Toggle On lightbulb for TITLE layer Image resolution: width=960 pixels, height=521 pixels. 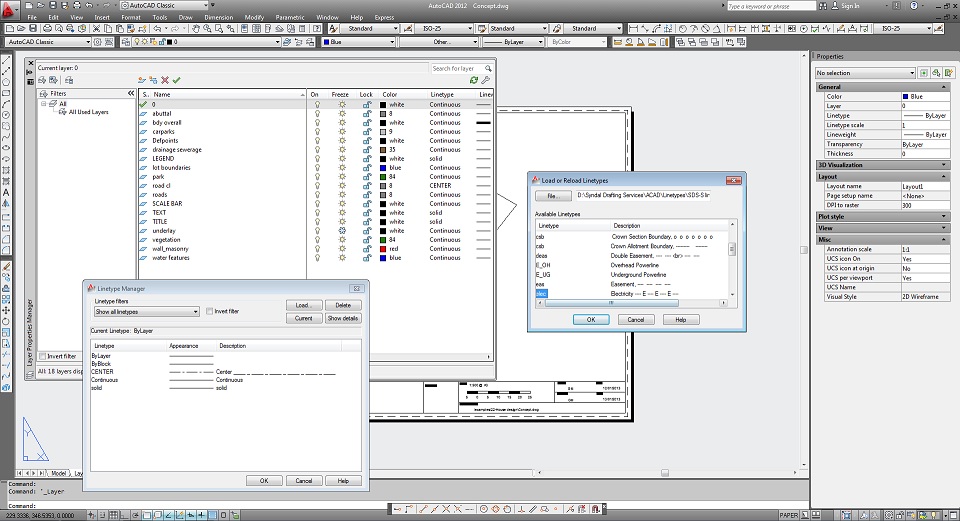[317, 222]
